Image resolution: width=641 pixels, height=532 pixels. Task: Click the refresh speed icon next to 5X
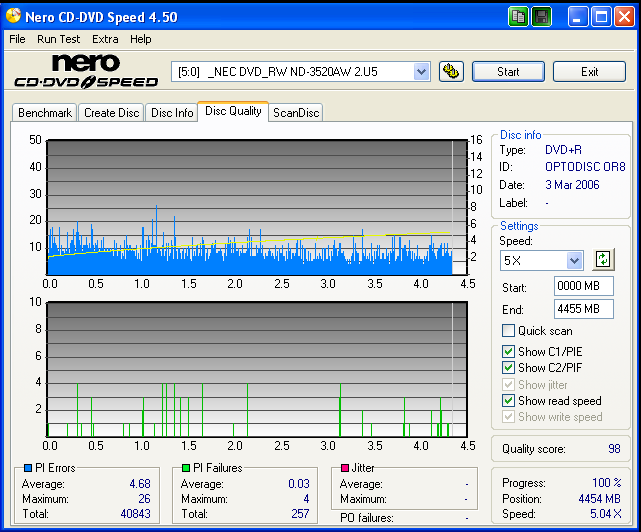click(x=603, y=260)
